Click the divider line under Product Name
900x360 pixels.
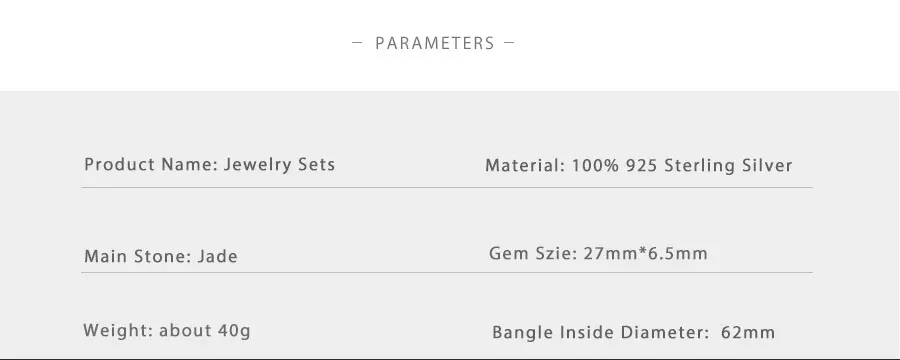click(447, 187)
